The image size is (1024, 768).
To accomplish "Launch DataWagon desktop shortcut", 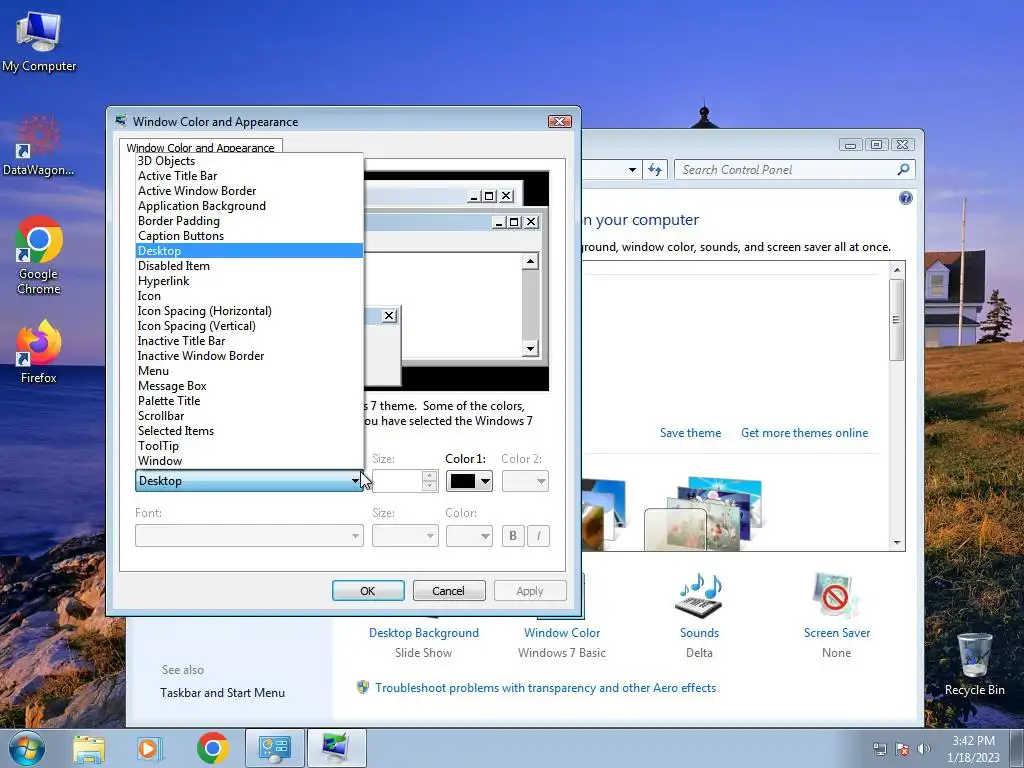I will tap(38, 146).
